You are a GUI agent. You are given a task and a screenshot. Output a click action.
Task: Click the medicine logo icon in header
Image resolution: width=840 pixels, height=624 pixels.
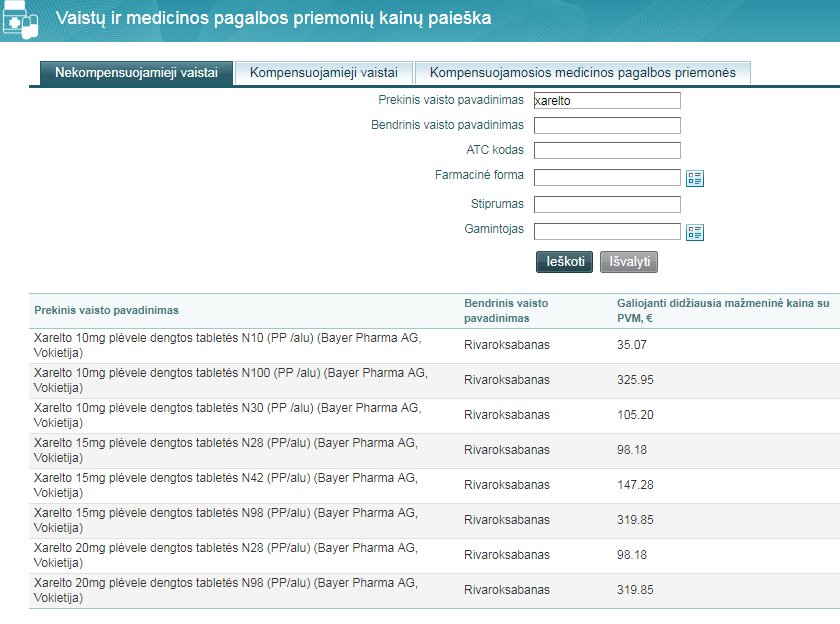point(20,18)
